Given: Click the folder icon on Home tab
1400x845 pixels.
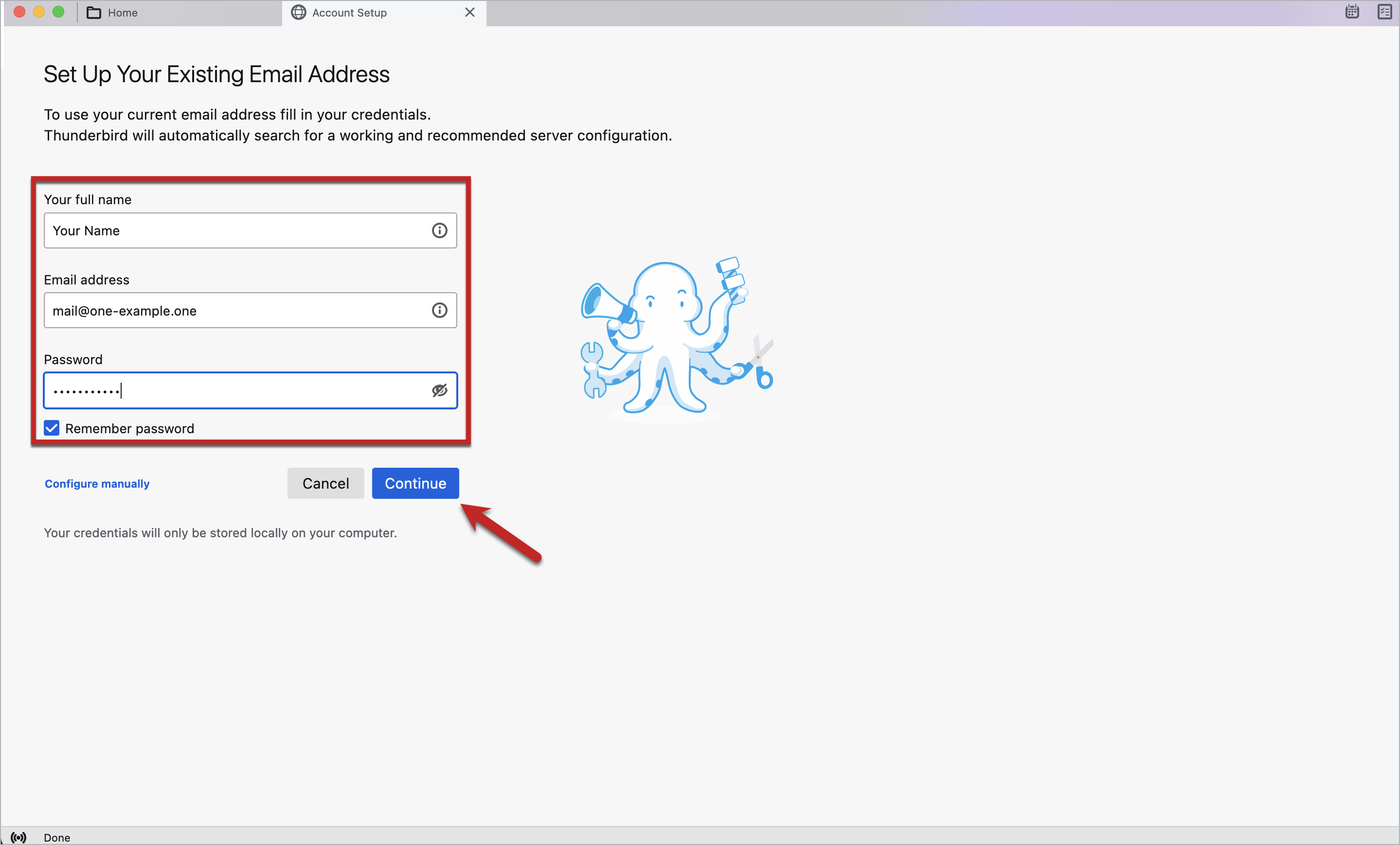Looking at the screenshot, I should pos(94,13).
